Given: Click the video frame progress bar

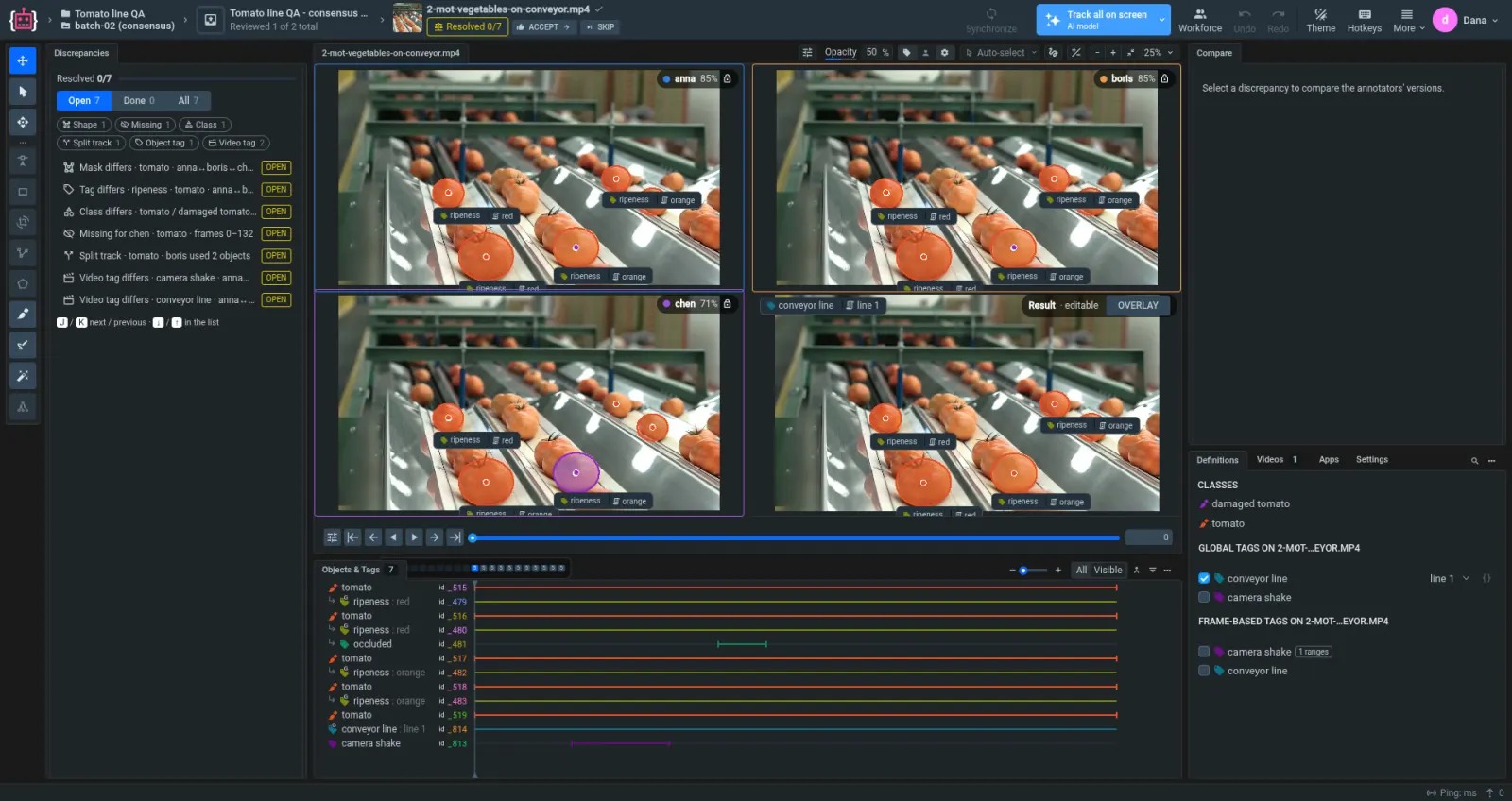Looking at the screenshot, I should click(x=796, y=537).
